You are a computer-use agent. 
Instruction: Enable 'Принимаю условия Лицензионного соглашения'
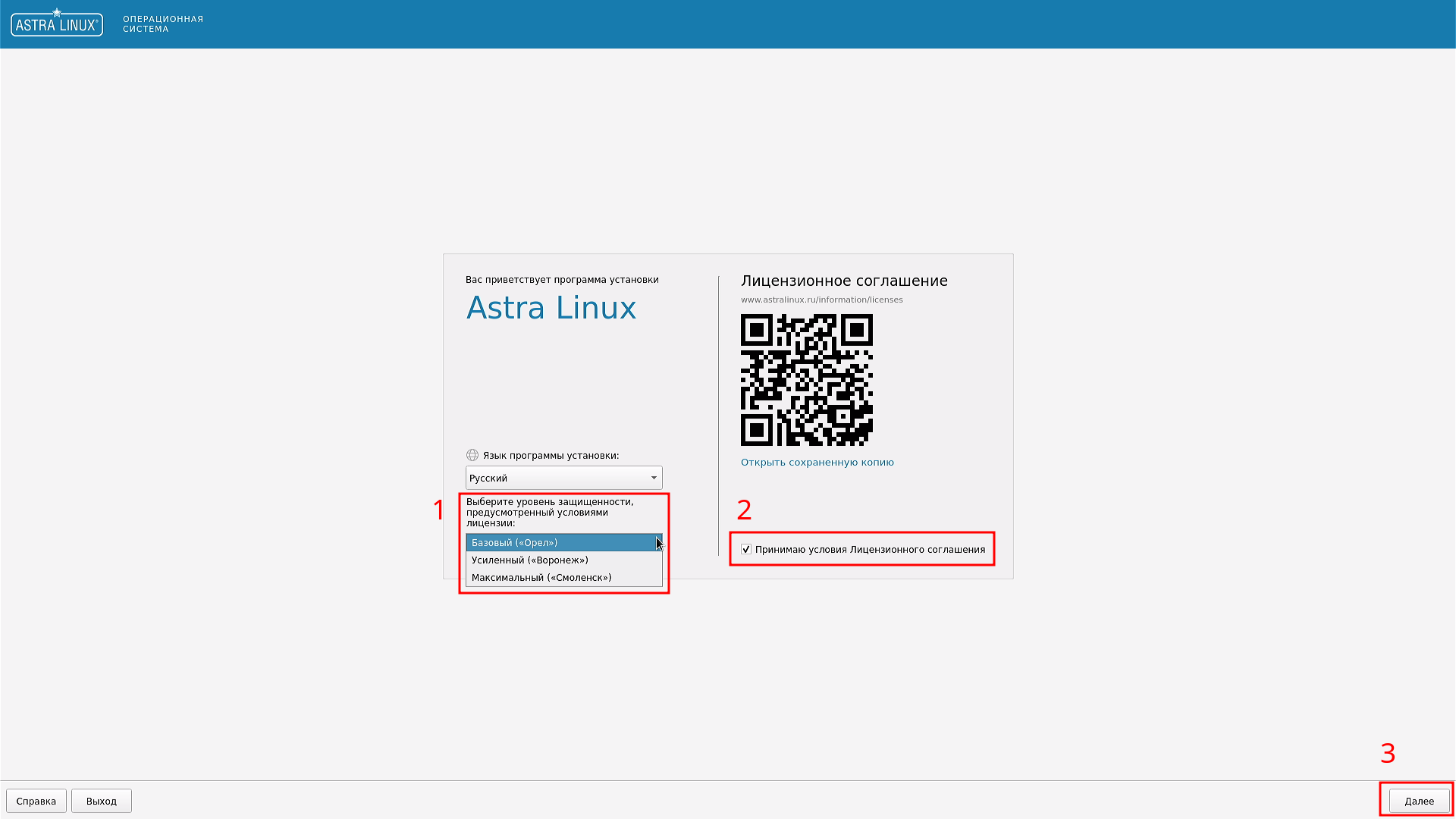746,549
